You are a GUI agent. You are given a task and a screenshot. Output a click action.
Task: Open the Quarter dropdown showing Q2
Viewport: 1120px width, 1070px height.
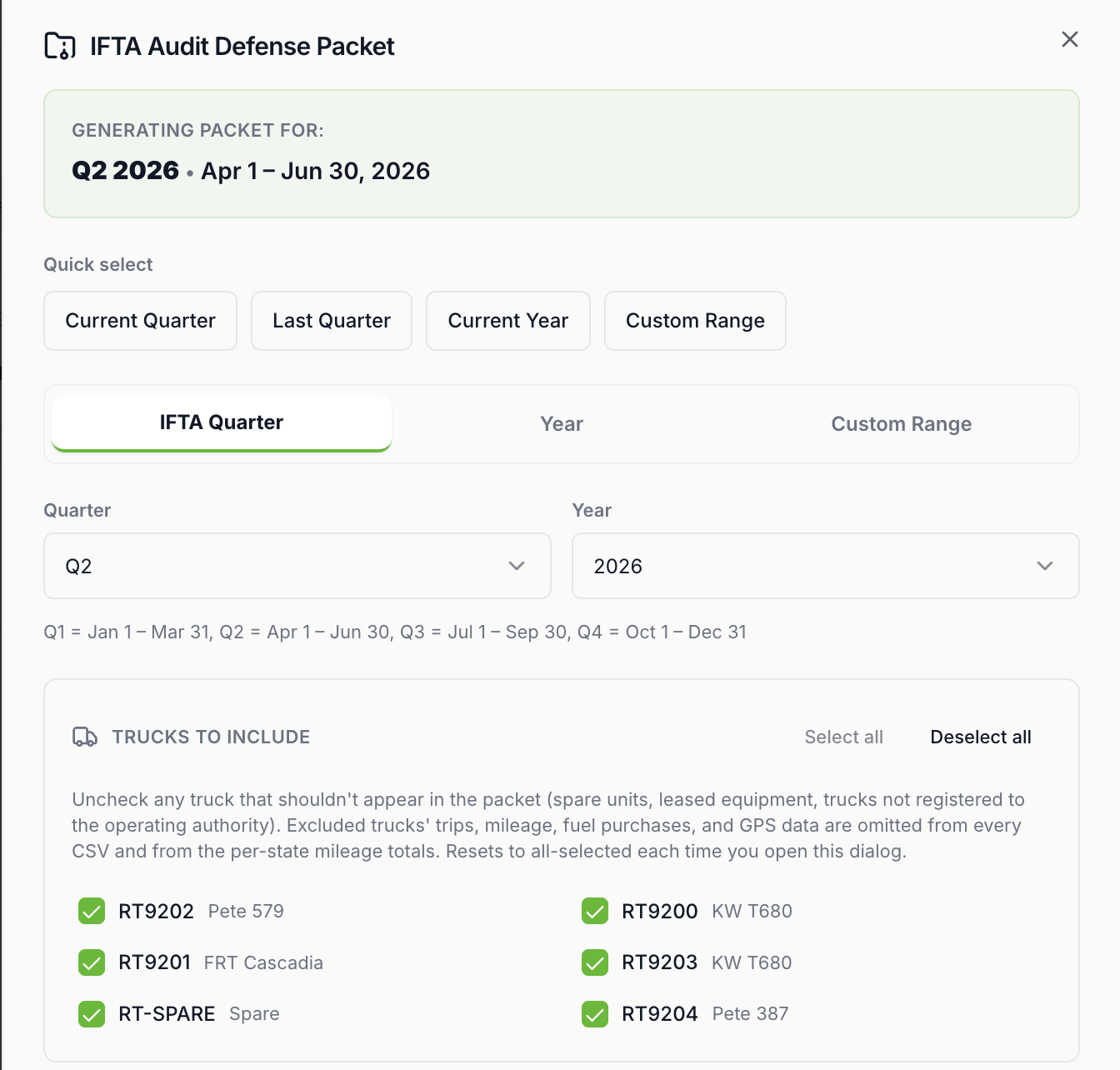point(297,566)
